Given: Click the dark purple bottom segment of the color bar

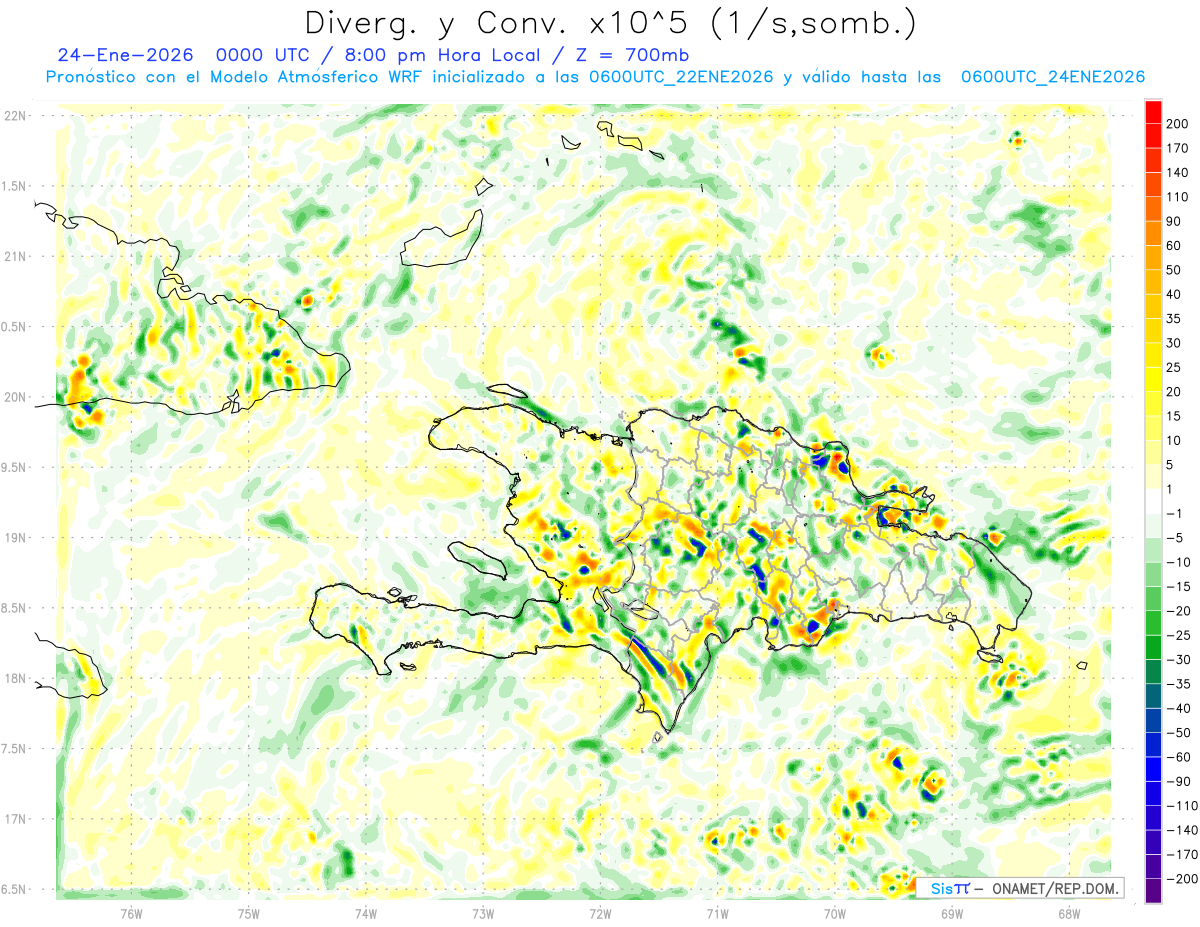Looking at the screenshot, I should [1153, 890].
